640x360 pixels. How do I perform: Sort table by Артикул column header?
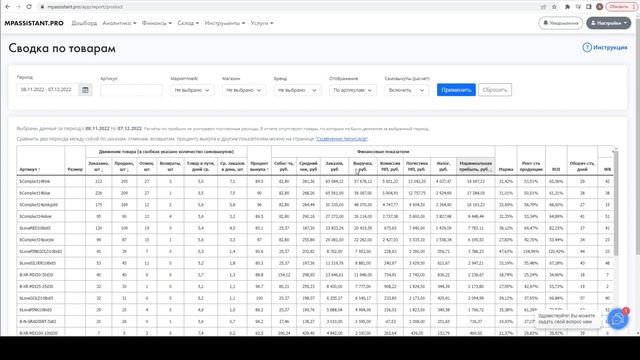40,161
